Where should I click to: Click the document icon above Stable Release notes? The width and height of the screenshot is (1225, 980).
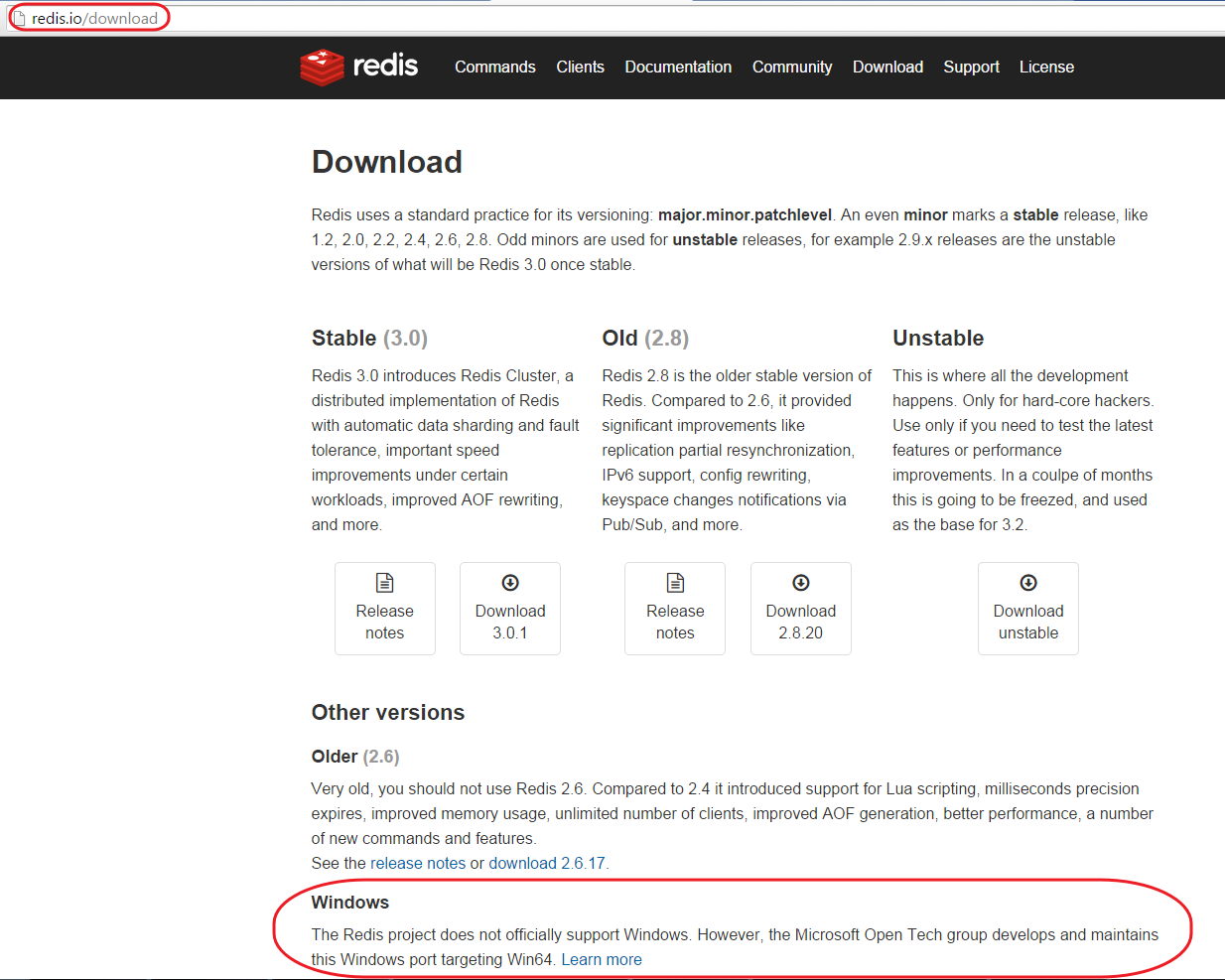pyautogui.click(x=385, y=583)
